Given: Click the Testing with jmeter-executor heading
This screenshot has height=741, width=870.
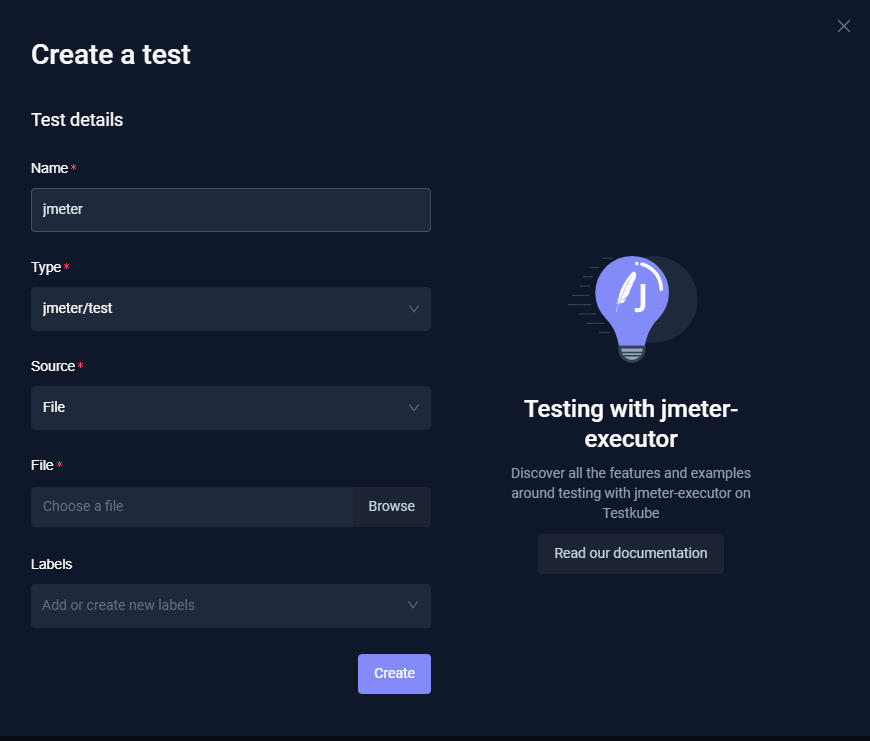Looking at the screenshot, I should pyautogui.click(x=630, y=423).
